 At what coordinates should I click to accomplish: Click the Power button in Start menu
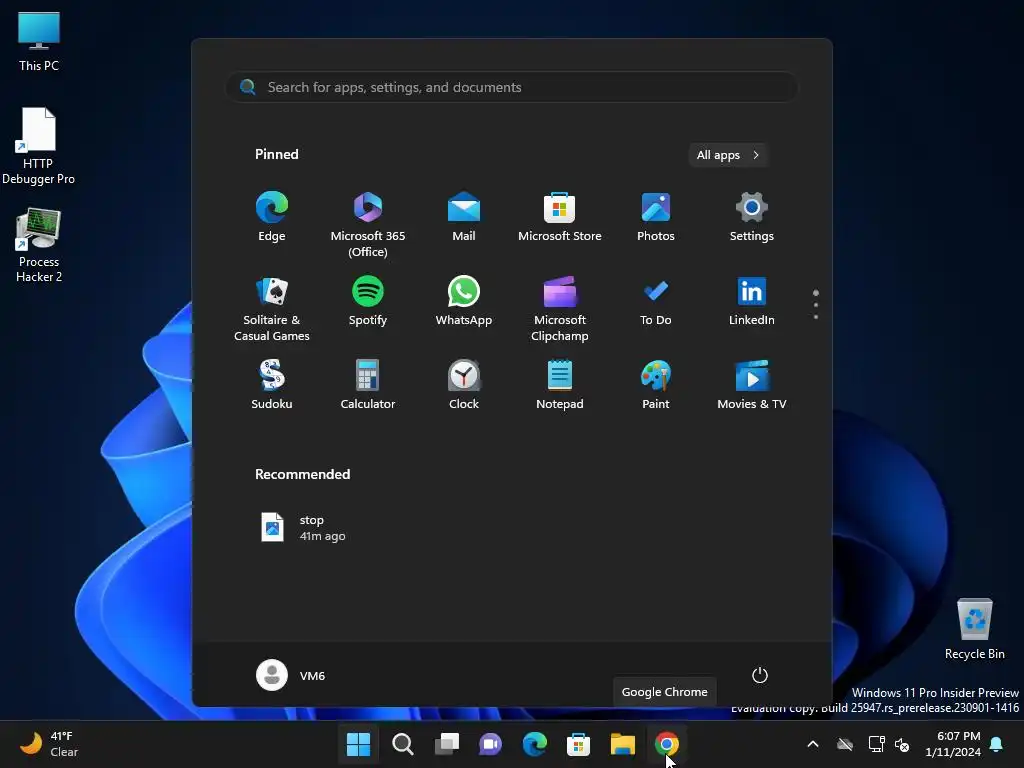click(x=760, y=675)
